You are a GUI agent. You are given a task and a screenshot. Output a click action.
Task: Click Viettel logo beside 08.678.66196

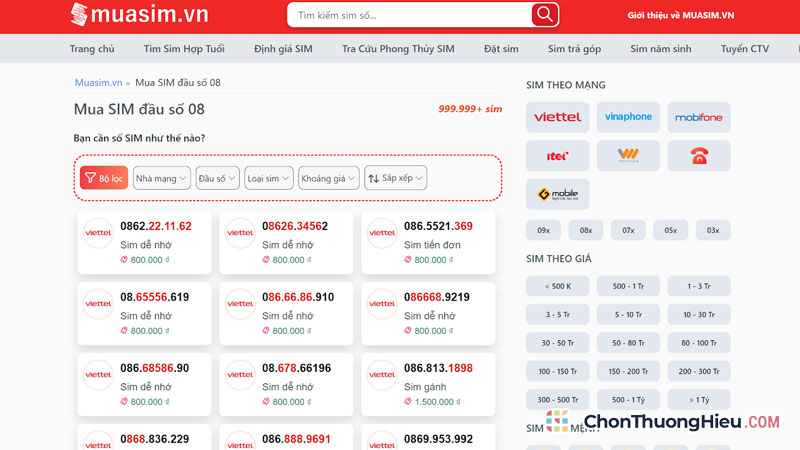tap(240, 375)
